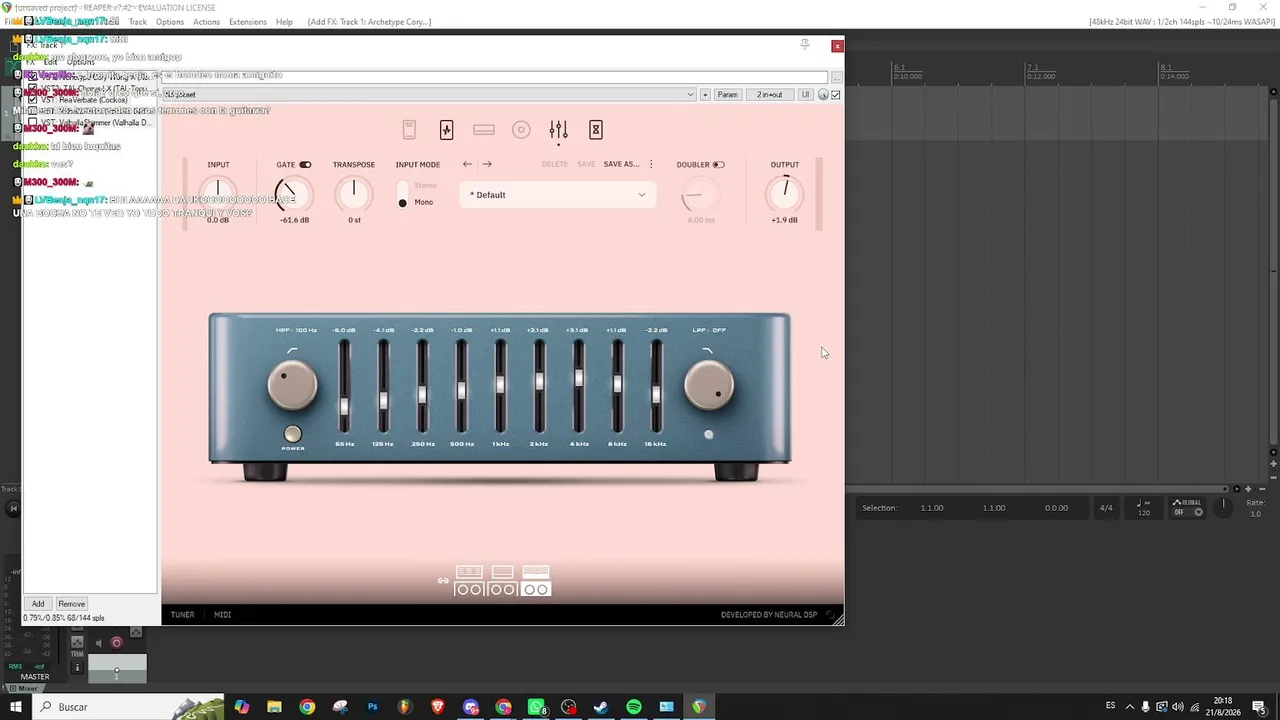
Task: Click the Output knob
Action: pos(784,194)
